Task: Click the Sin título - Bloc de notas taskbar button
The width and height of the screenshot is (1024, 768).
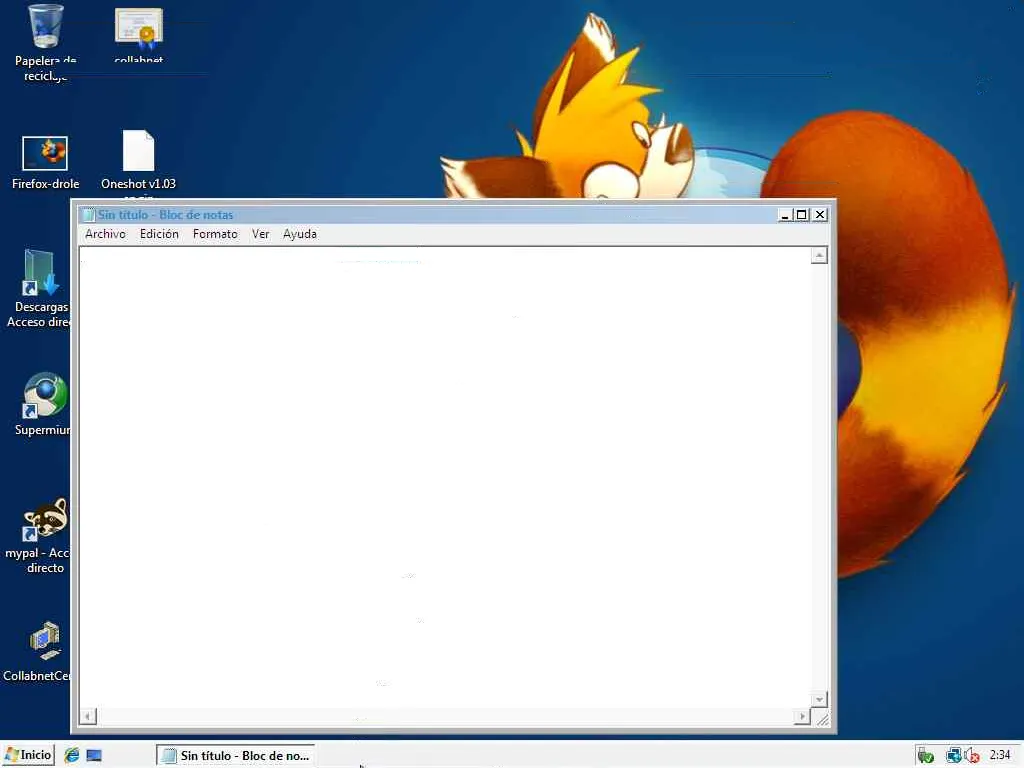Action: [235, 756]
